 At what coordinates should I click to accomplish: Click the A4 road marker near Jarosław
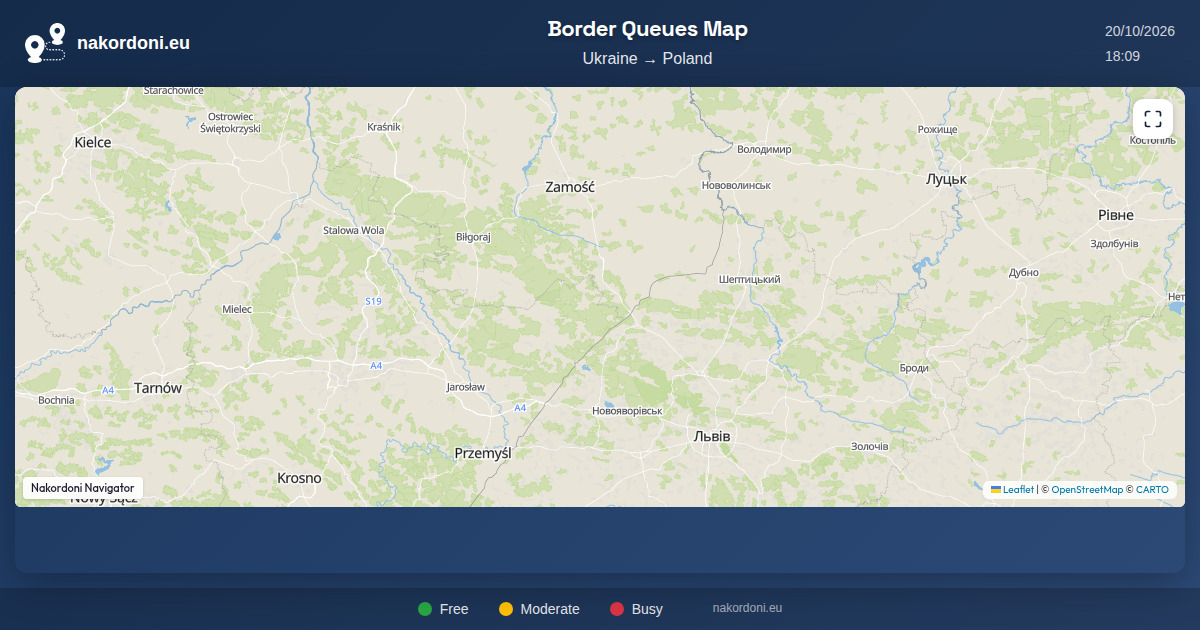(520, 408)
